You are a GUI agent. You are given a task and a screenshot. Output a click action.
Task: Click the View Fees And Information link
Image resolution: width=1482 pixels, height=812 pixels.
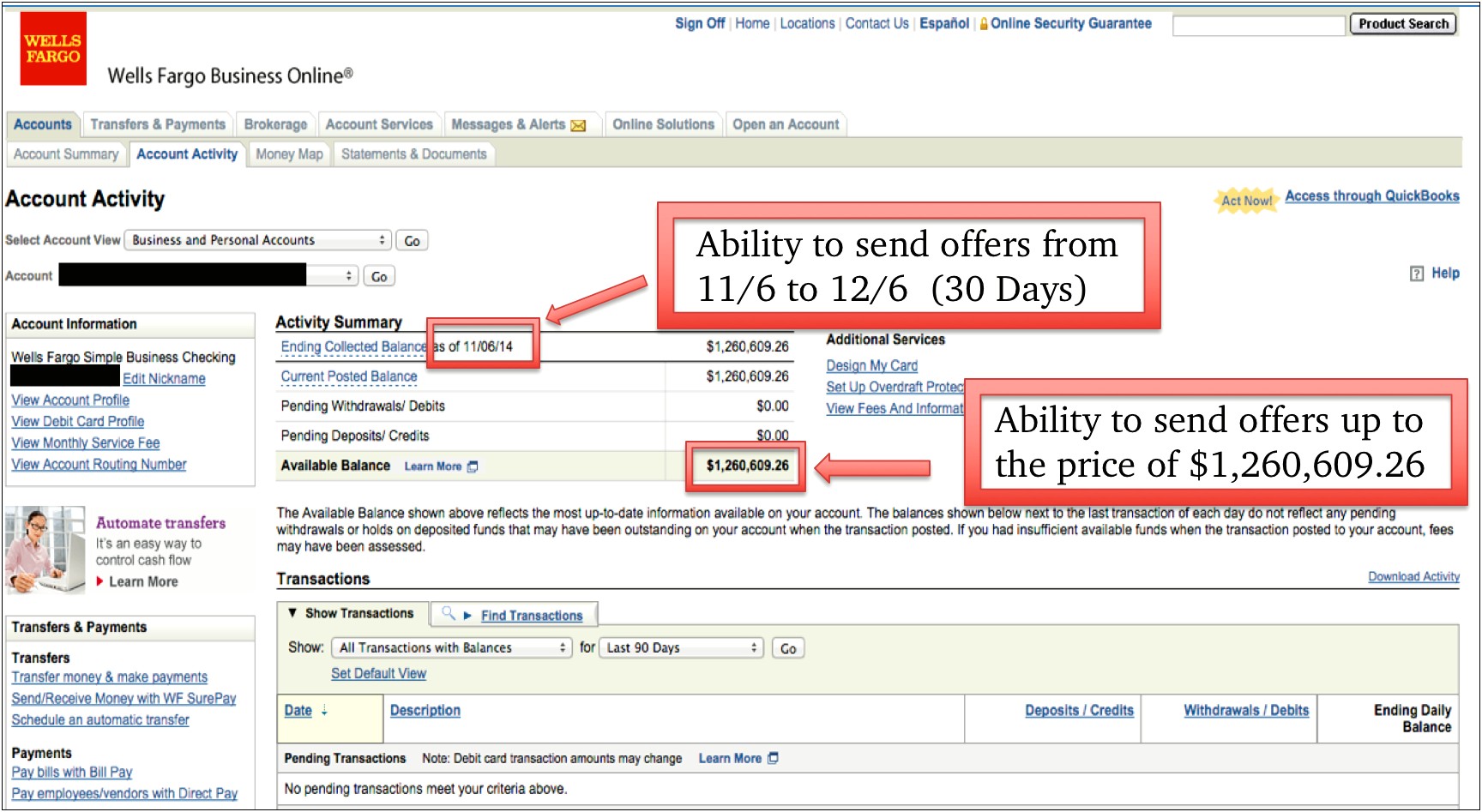tap(895, 408)
